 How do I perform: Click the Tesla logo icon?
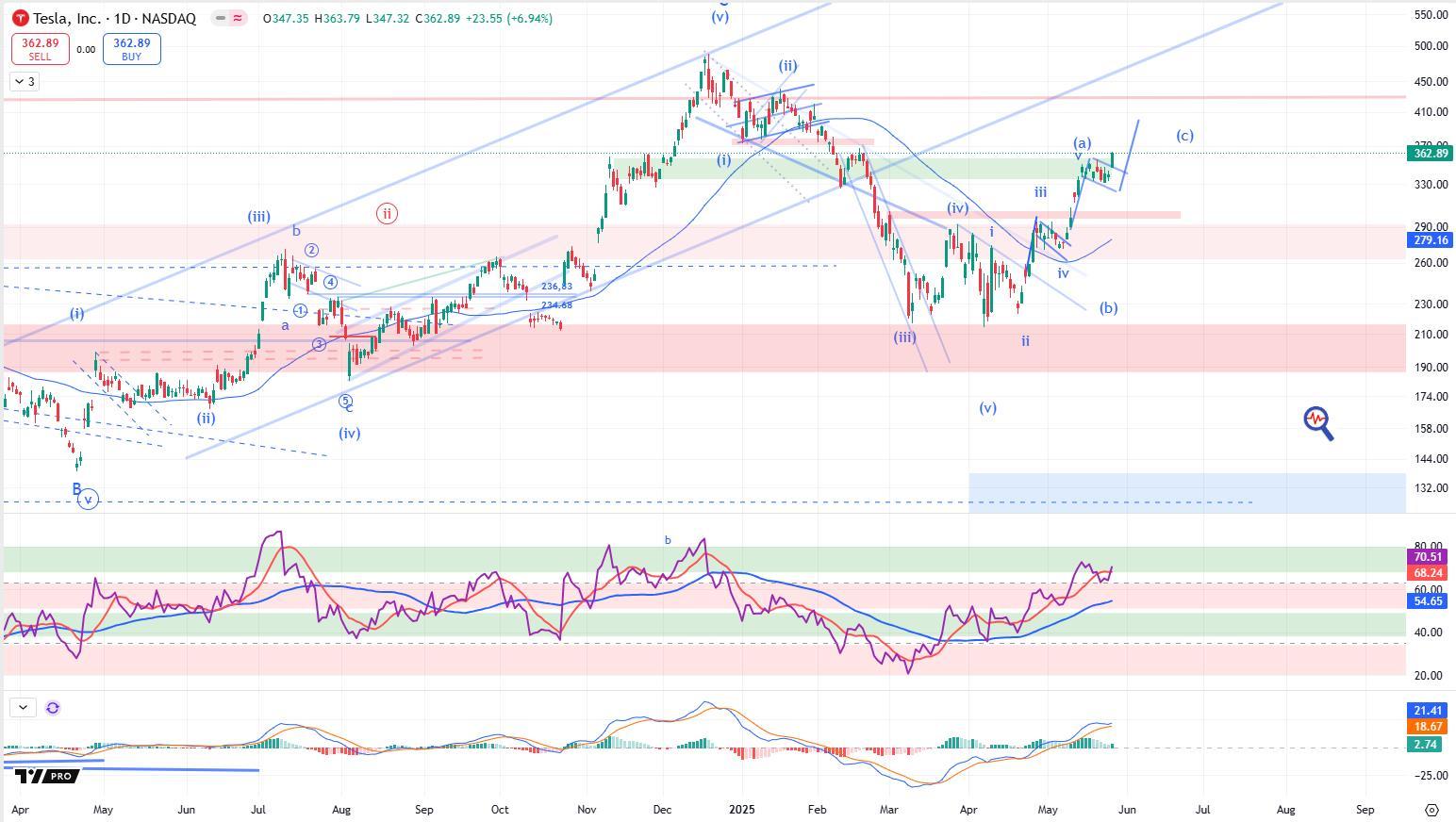19,18
